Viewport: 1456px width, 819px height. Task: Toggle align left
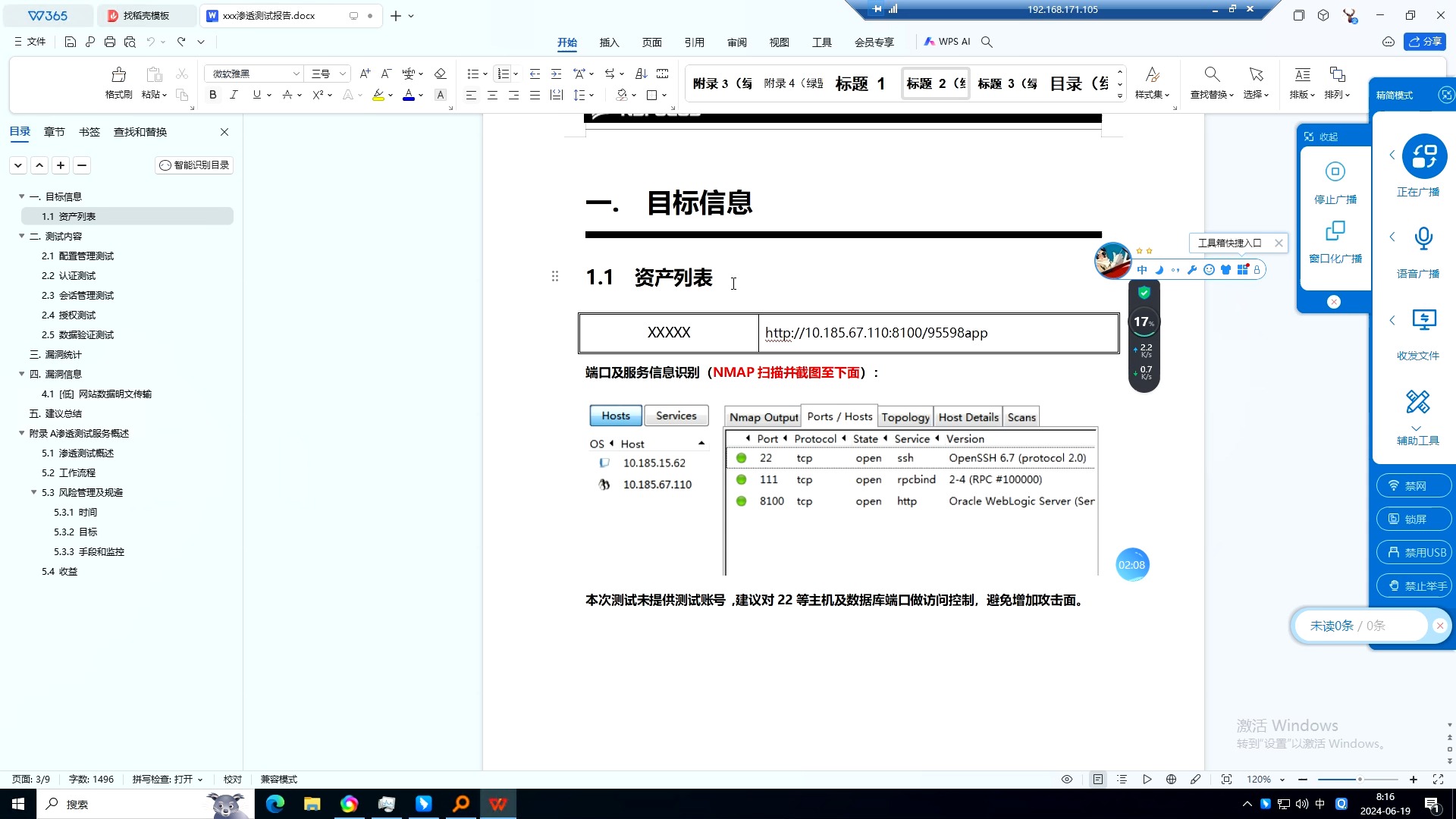coord(471,95)
